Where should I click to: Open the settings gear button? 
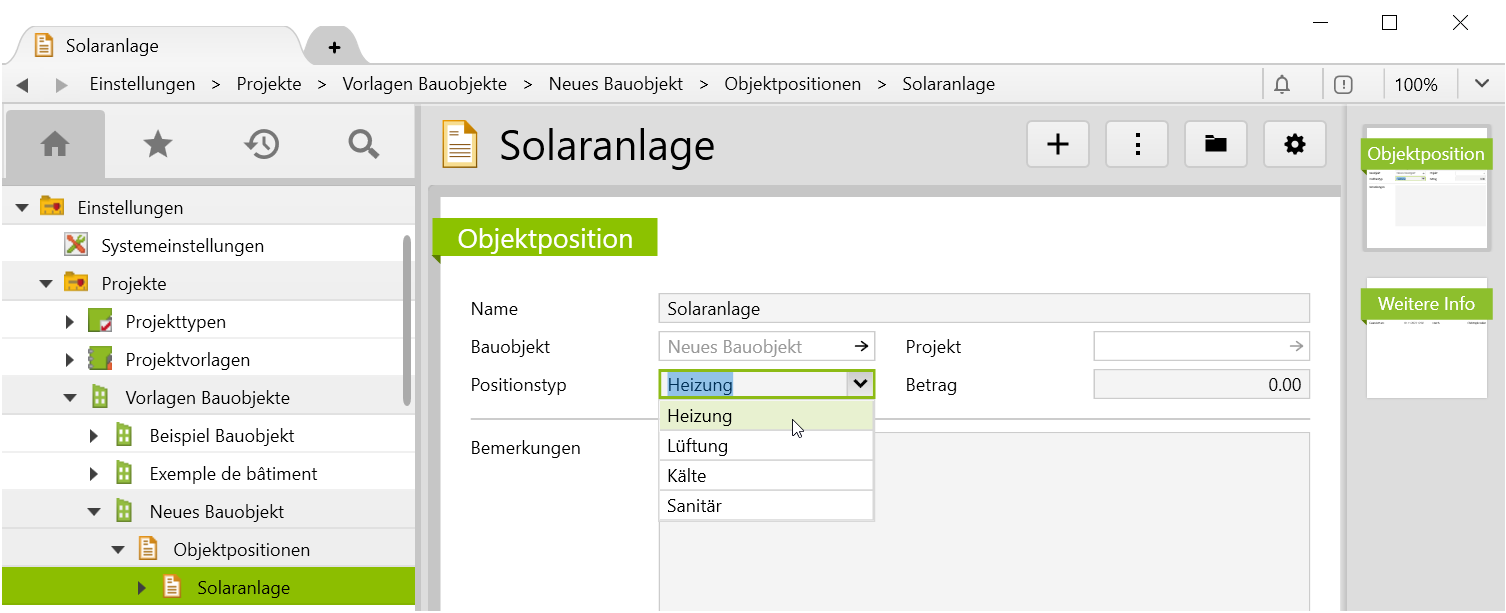click(1295, 145)
